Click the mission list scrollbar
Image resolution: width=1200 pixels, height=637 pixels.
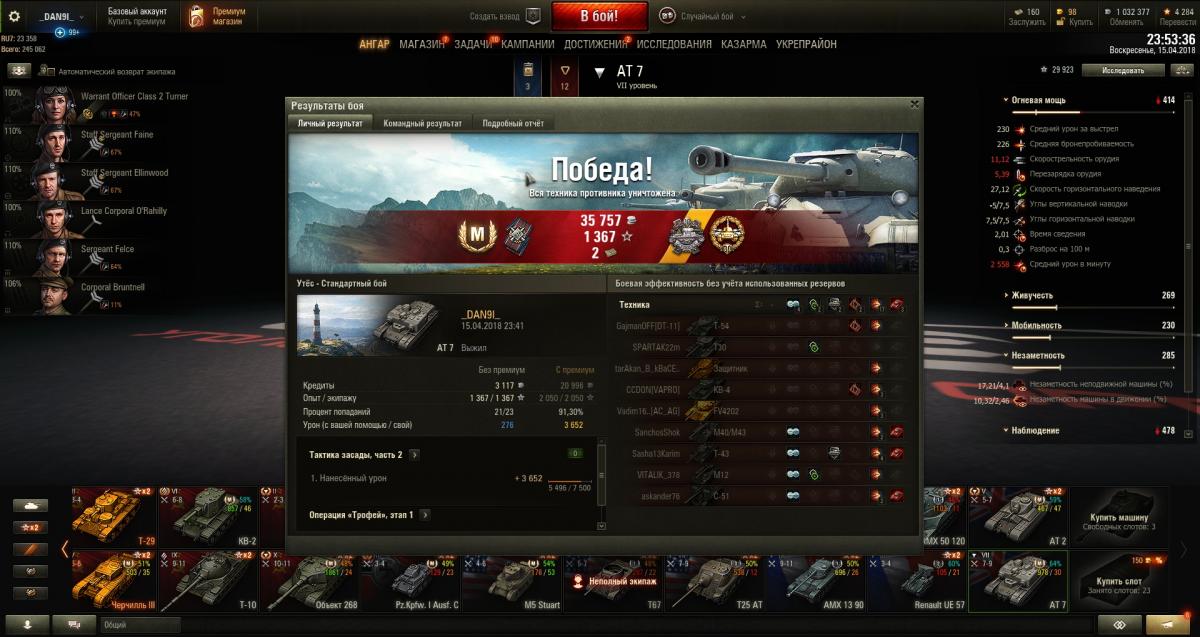pyautogui.click(x=601, y=487)
